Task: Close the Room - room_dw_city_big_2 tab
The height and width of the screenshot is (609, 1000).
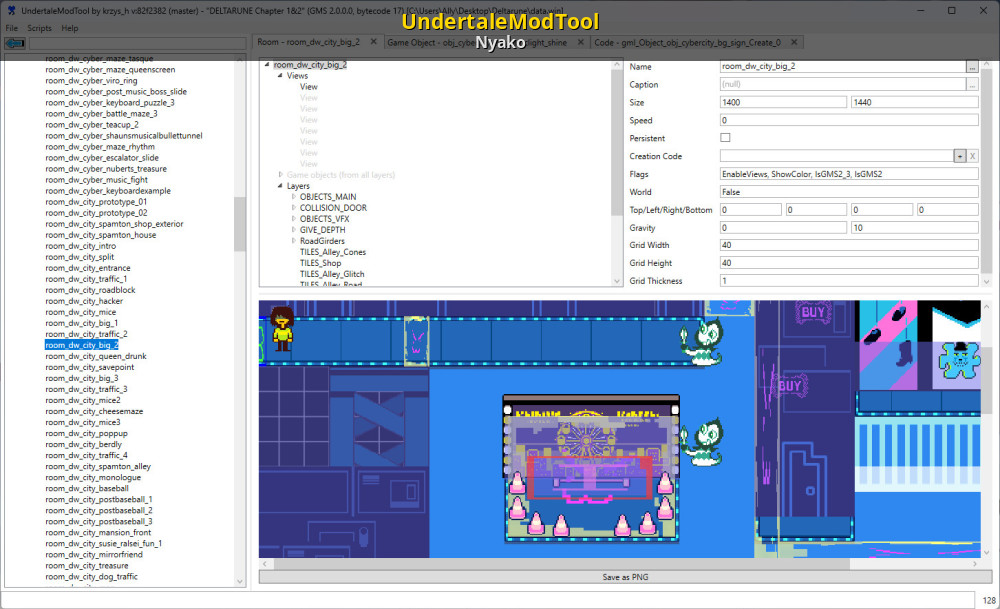Action: 374,42
